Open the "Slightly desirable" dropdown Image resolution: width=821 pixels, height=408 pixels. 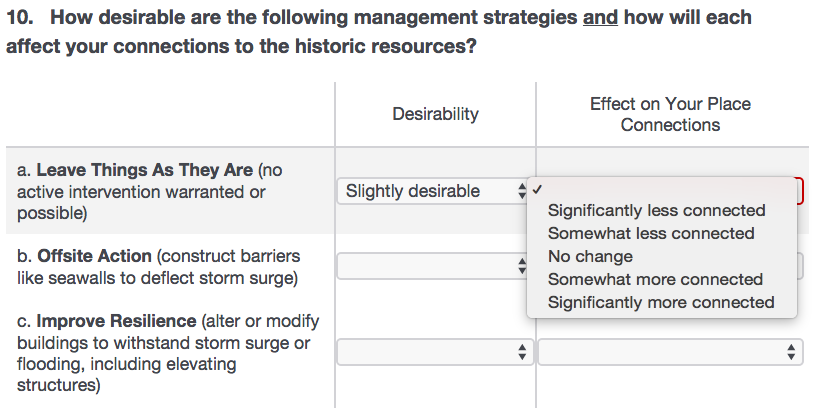click(434, 191)
